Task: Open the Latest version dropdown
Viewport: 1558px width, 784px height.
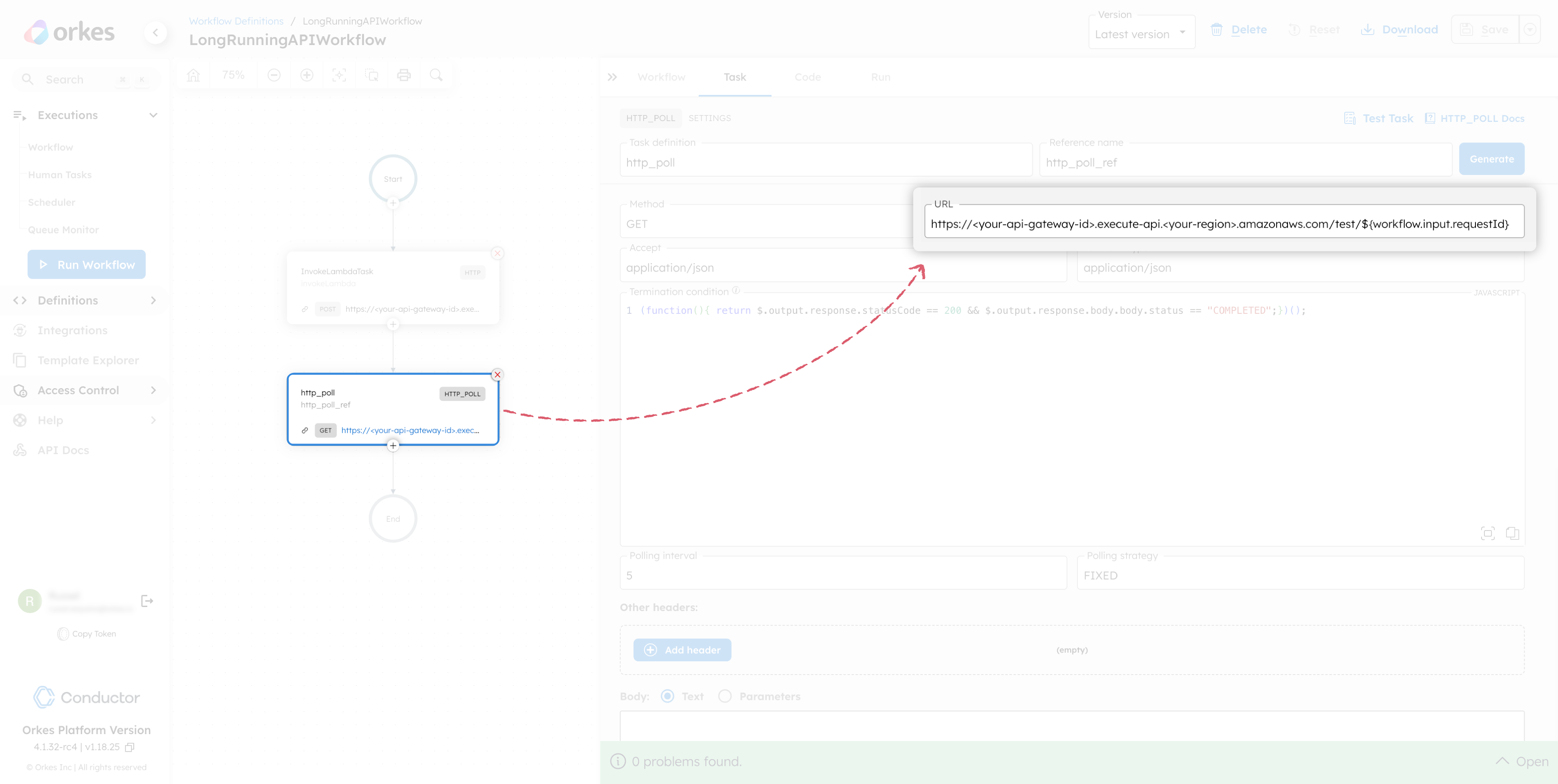Action: 1141,33
